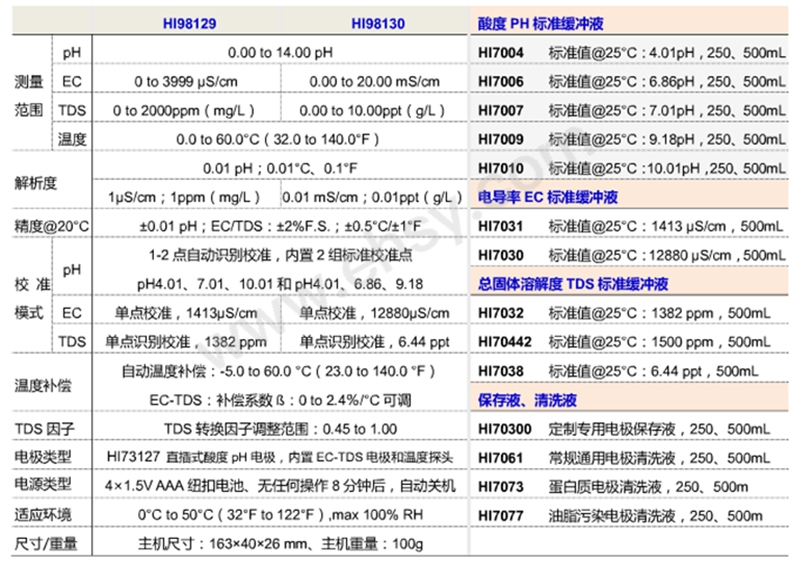
Task: Click the HI7030 product code
Action: pyautogui.click(x=501, y=256)
